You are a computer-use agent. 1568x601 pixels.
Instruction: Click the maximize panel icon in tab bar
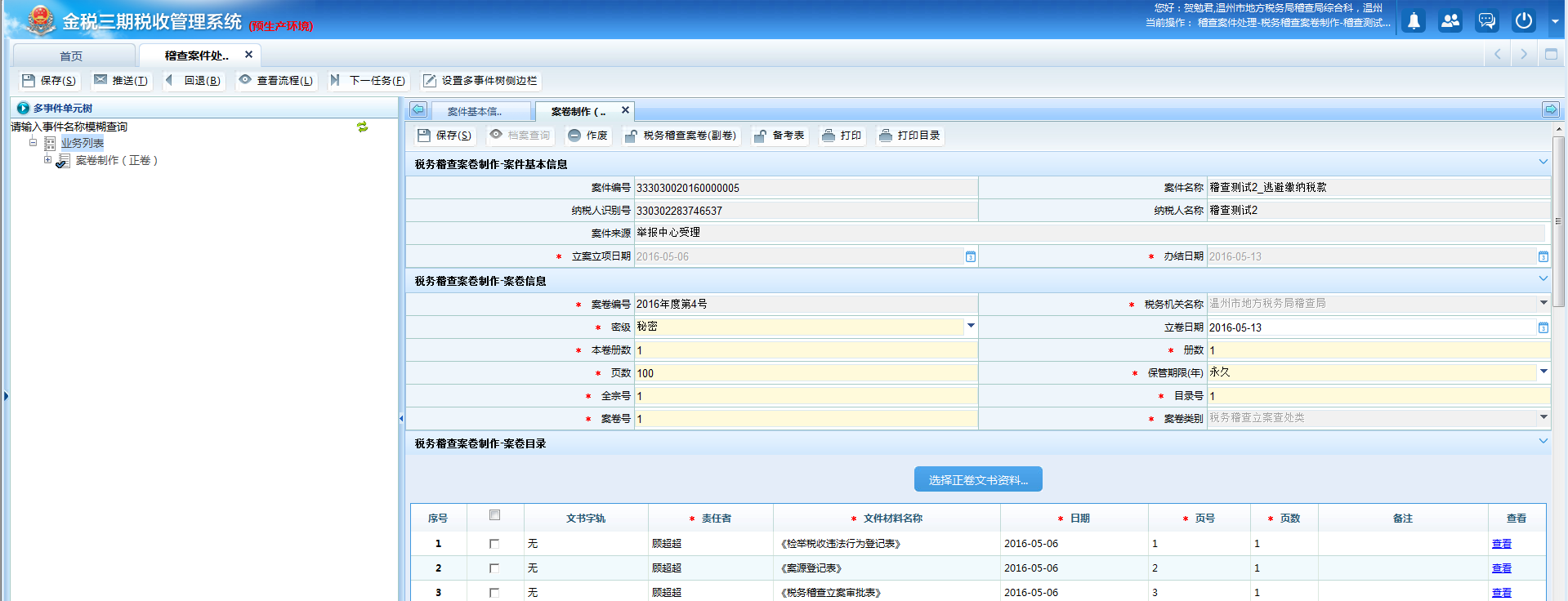[1551, 54]
